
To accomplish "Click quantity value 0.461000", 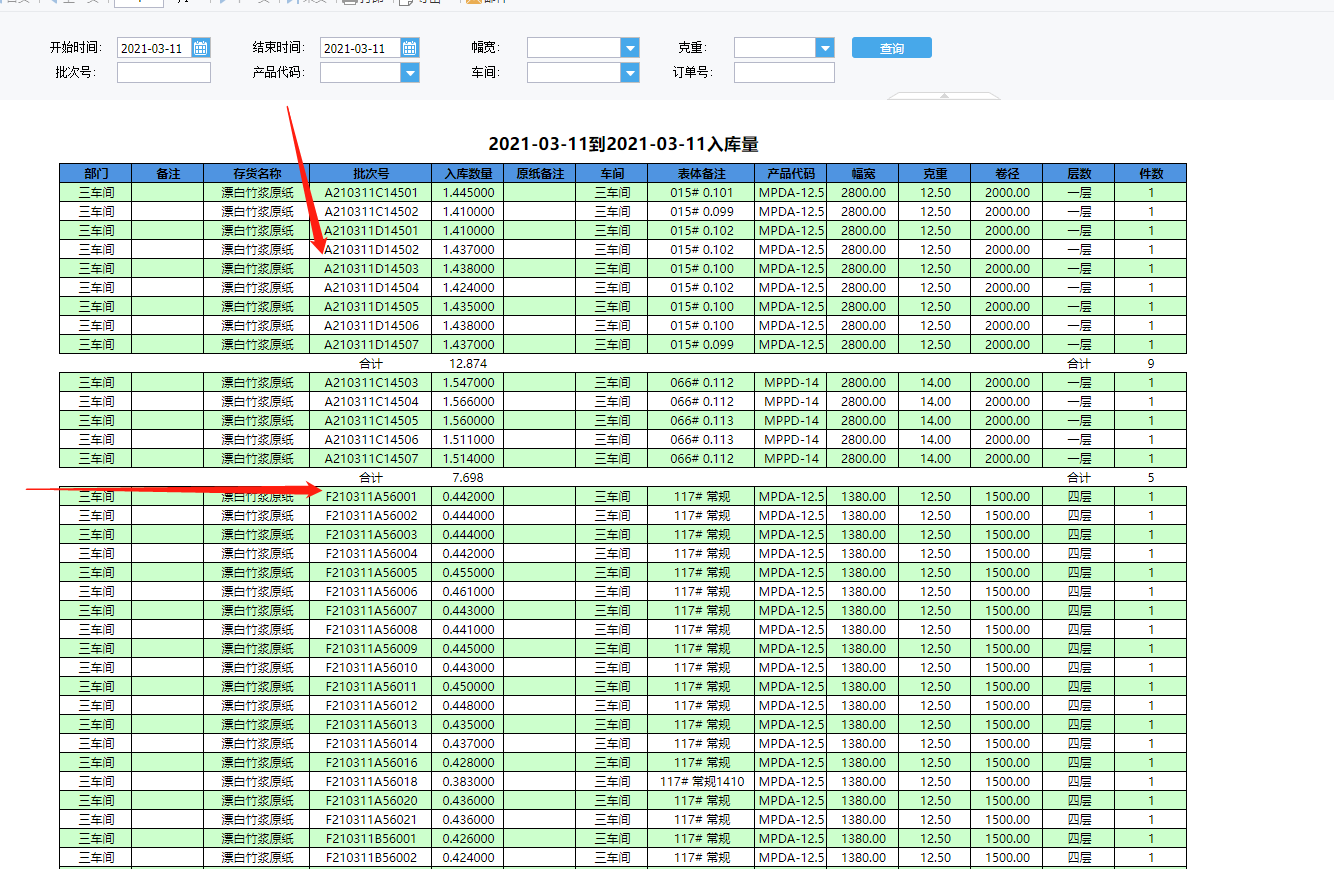I will [x=468, y=591].
